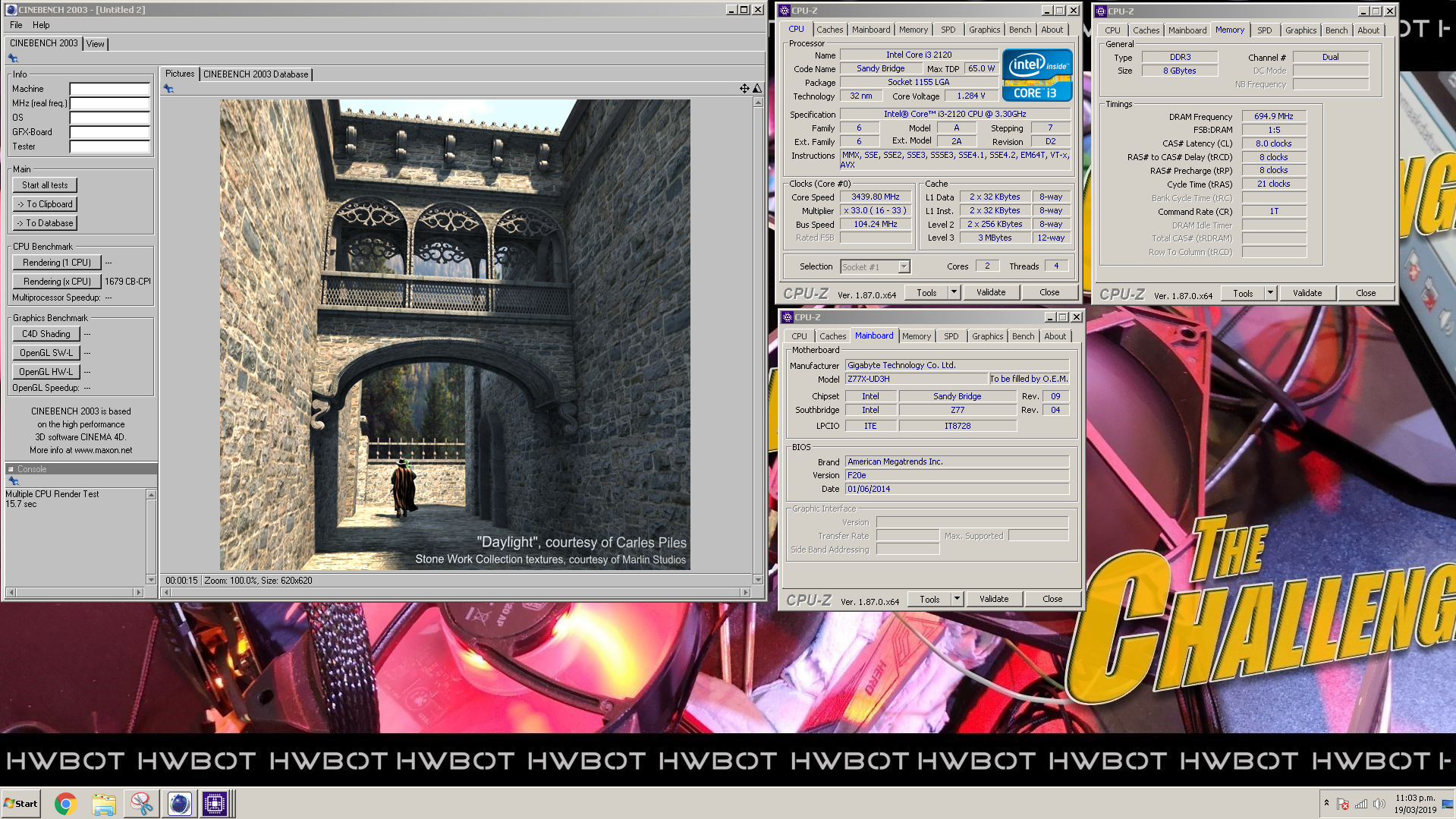Switch to CINEBENCH via its taskbar icon
Screen dimensions: 1456x819
(x=180, y=804)
